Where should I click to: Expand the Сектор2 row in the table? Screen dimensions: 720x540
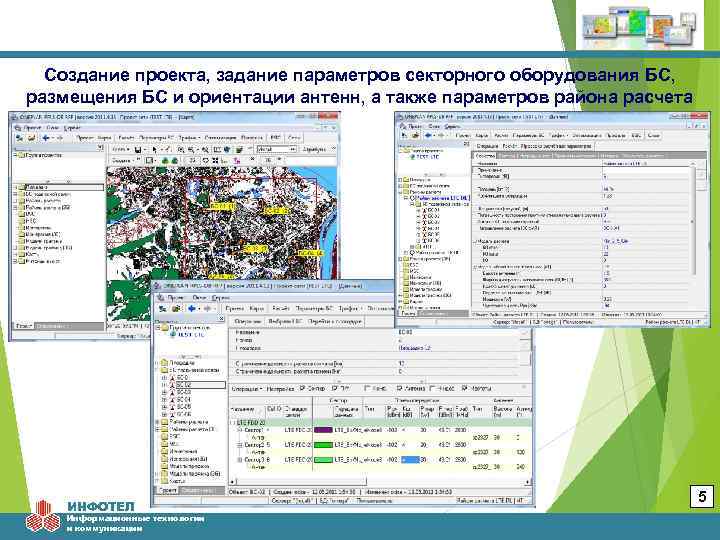(239, 445)
